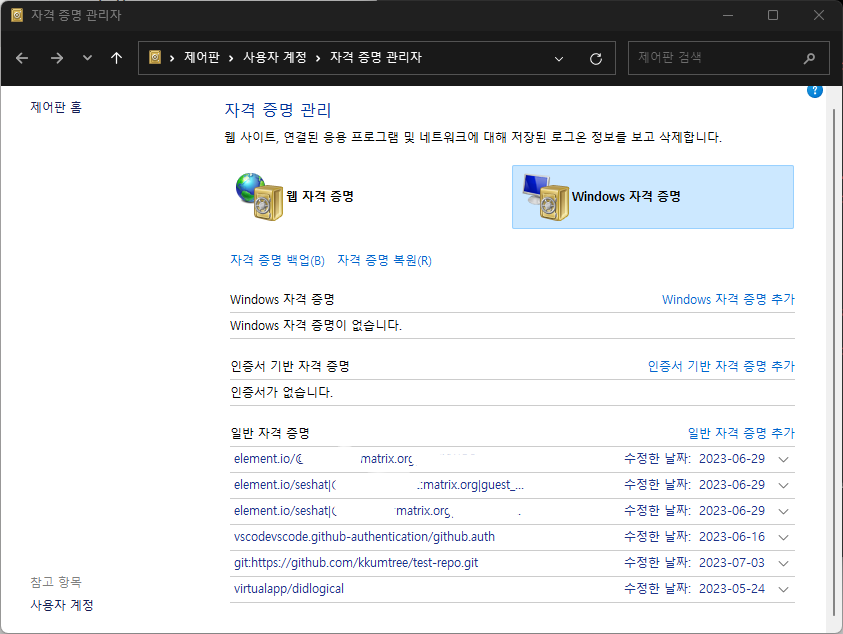Open recent locations chevron beside the forward arrow
The width and height of the screenshot is (843, 634).
[x=87, y=58]
